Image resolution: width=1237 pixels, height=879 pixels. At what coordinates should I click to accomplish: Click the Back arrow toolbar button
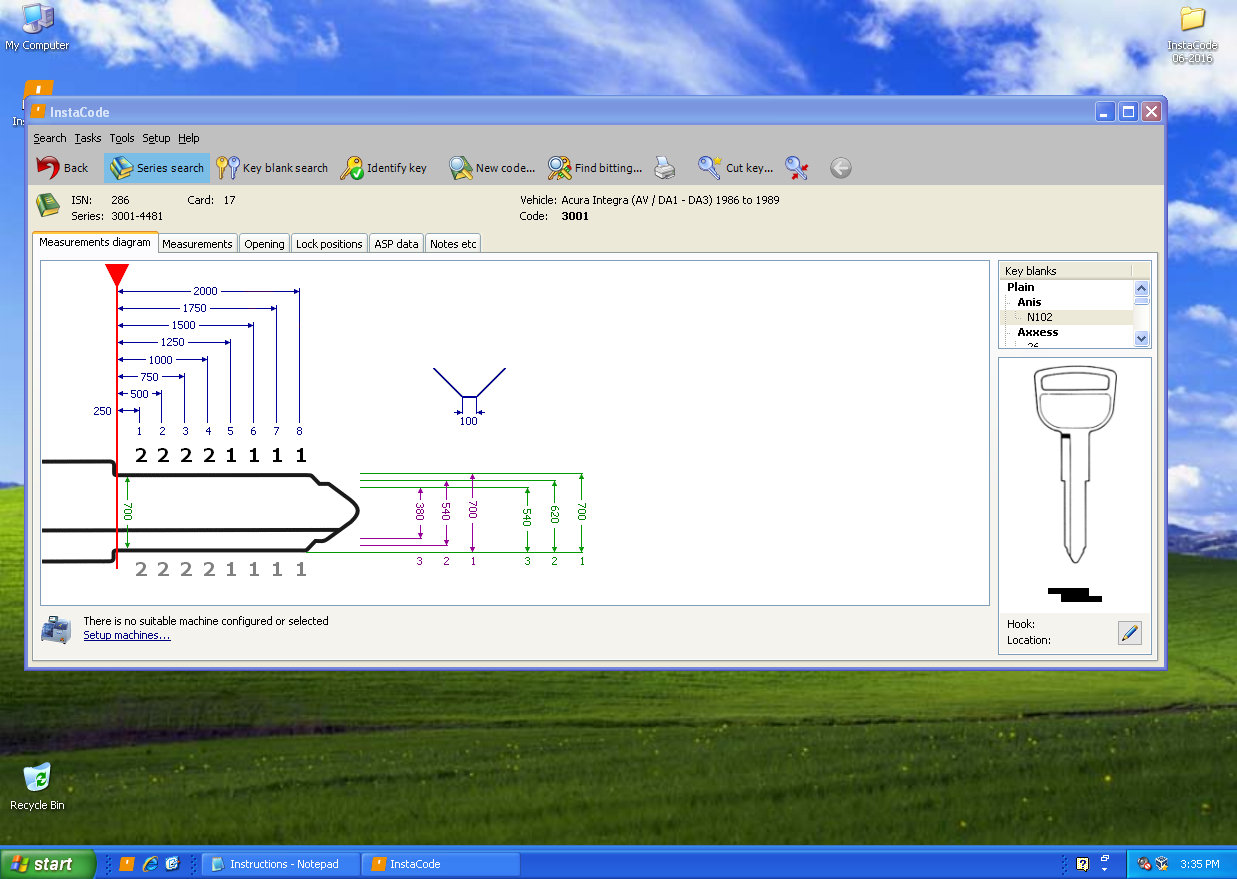[62, 168]
